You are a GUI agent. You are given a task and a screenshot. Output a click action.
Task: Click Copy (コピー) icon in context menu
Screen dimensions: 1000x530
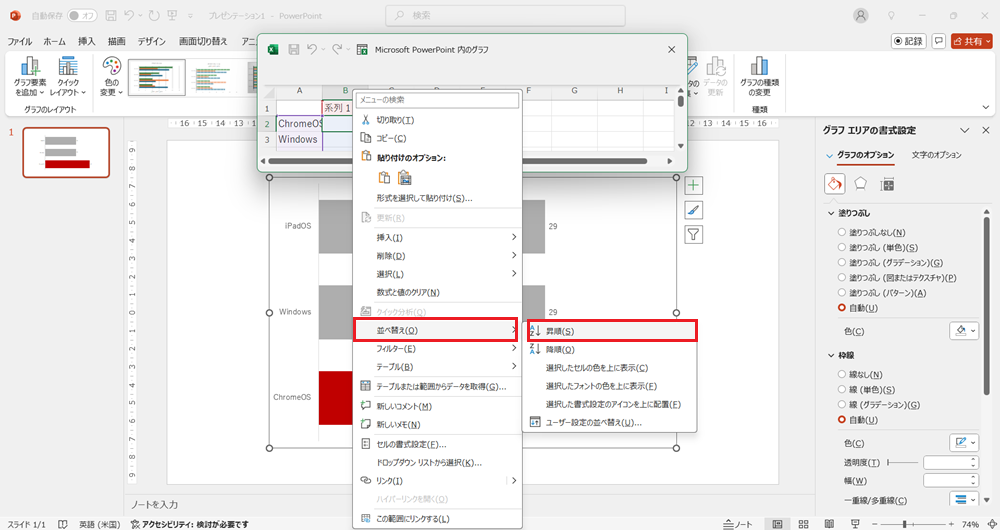click(365, 138)
